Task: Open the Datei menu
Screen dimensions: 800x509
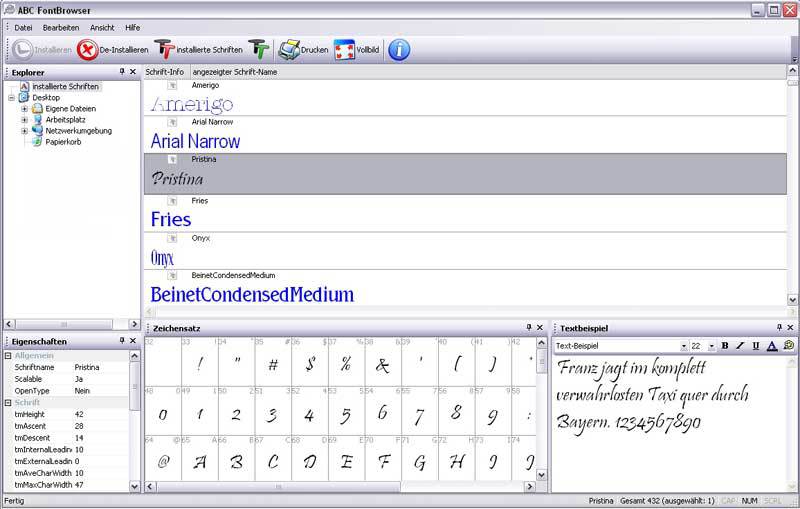Action: click(x=23, y=28)
